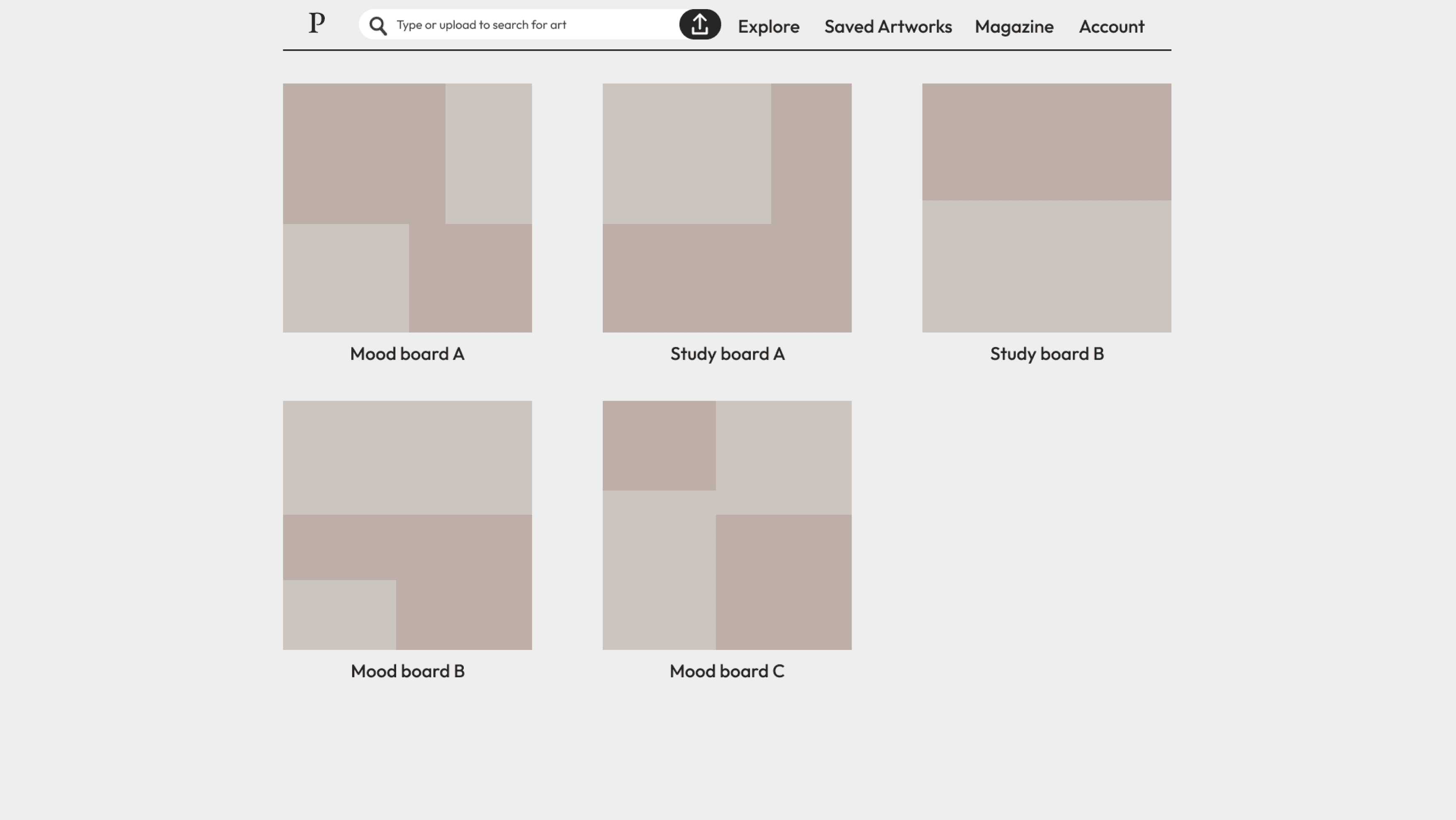Viewport: 1456px width, 820px height.
Task: Open the Study board B thumbnail
Action: pyautogui.click(x=1046, y=208)
